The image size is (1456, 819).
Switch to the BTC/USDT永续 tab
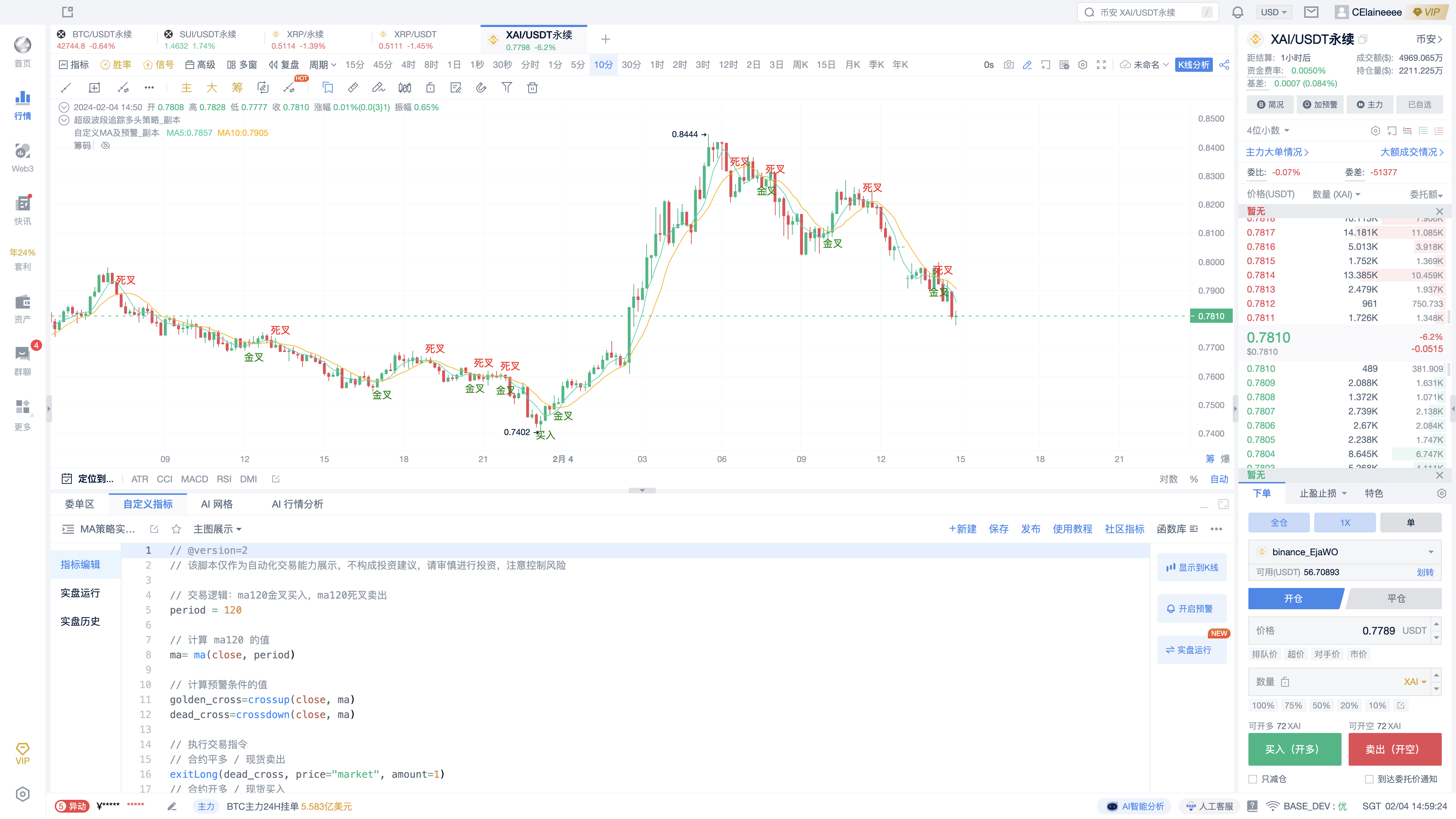coord(102,39)
